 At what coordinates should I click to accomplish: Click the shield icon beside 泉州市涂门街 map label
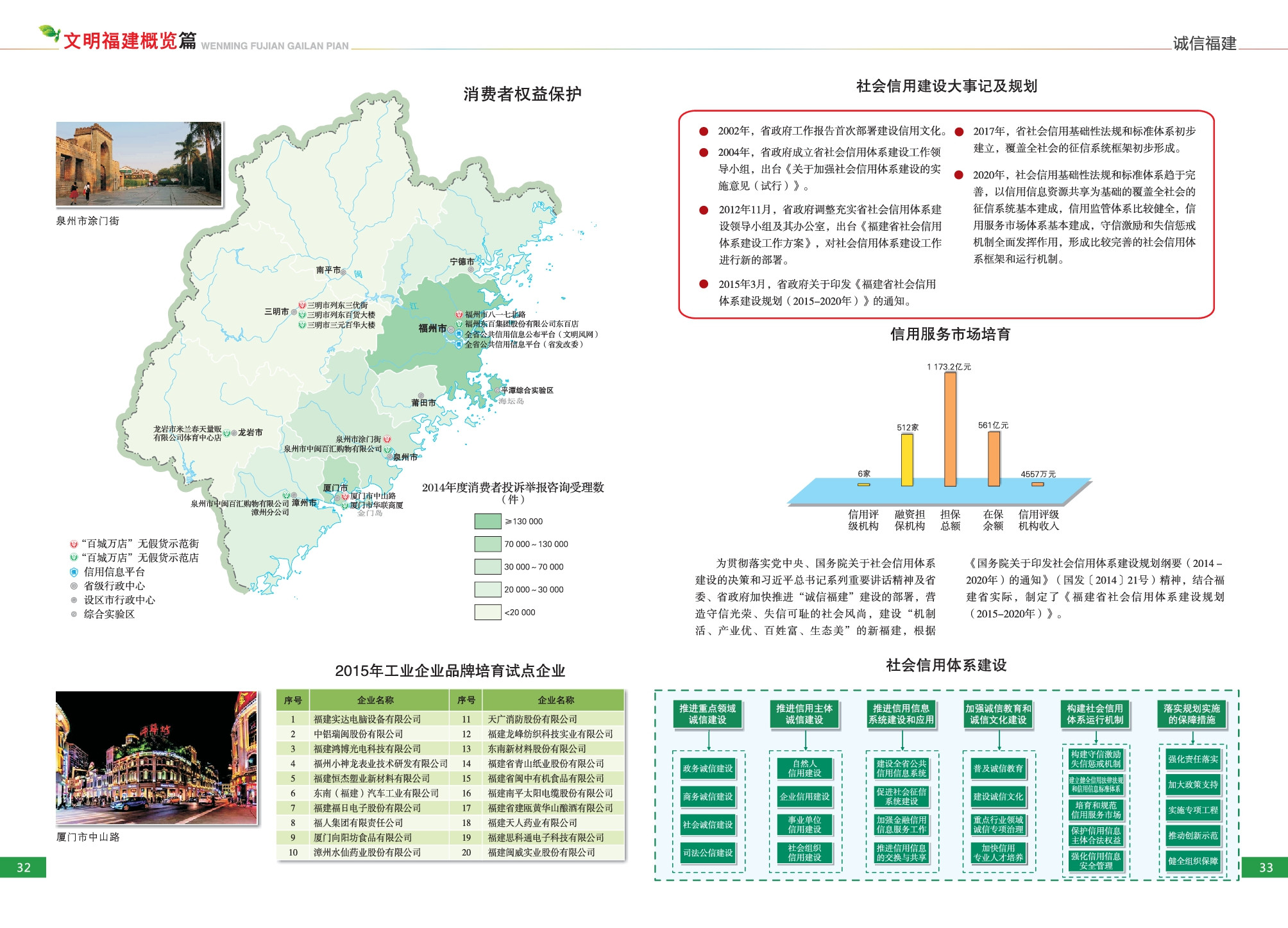pos(387,440)
